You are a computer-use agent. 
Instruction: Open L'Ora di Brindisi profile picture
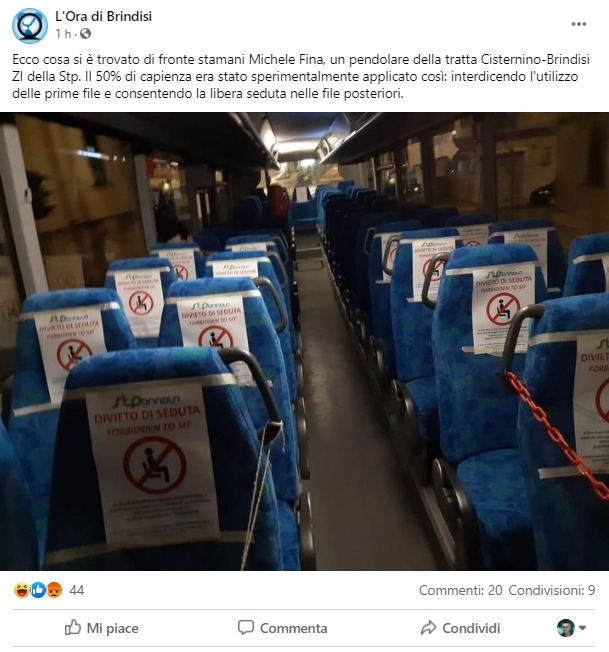point(30,26)
